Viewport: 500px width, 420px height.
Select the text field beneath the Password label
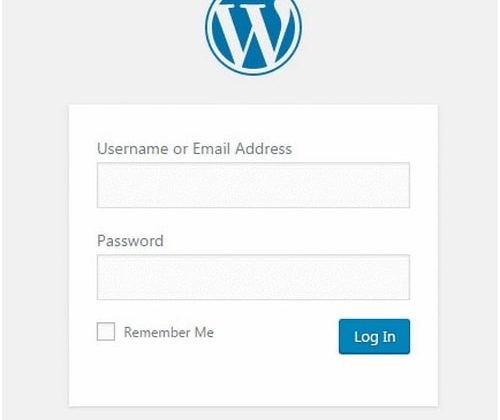[x=253, y=277]
